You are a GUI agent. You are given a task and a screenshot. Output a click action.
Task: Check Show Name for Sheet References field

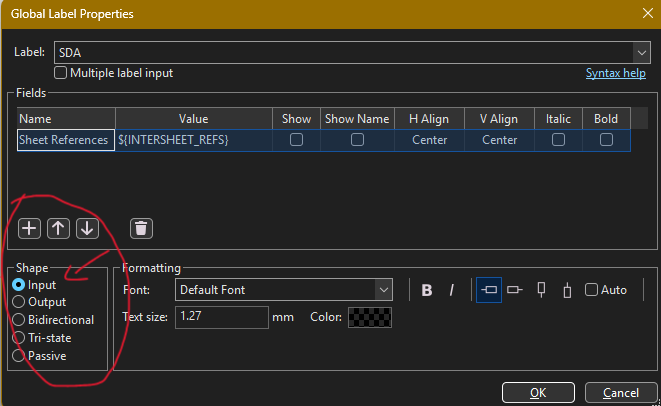357,140
